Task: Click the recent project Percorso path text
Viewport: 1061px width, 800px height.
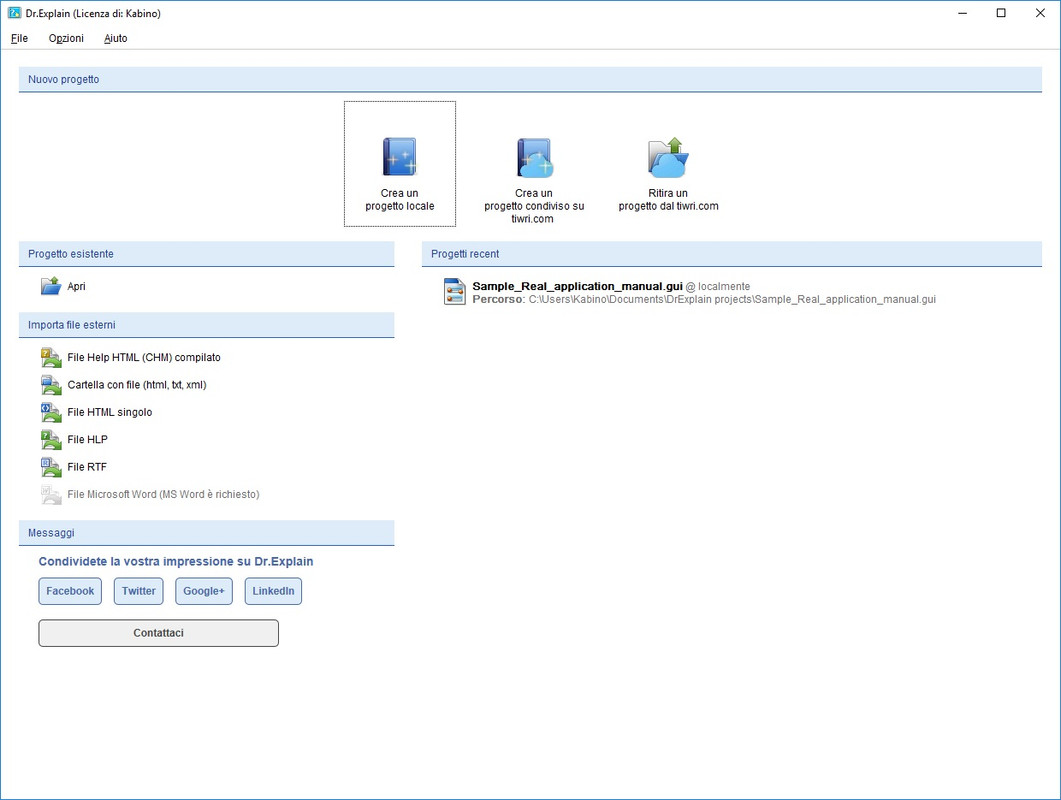Action: click(704, 299)
